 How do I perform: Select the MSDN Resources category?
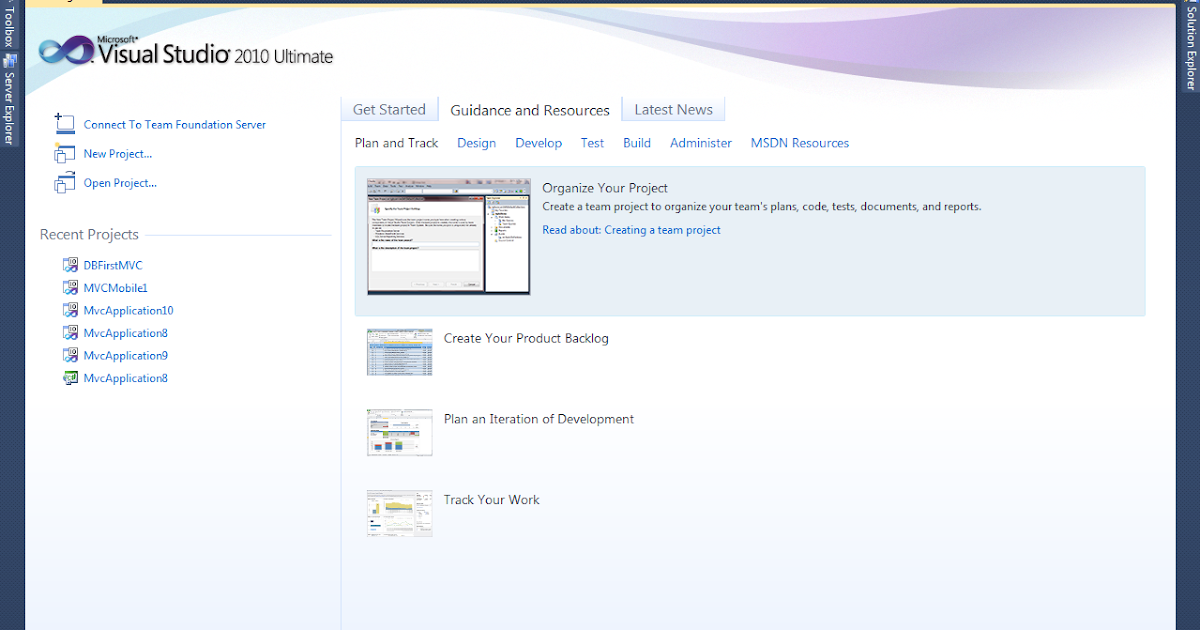pos(799,143)
